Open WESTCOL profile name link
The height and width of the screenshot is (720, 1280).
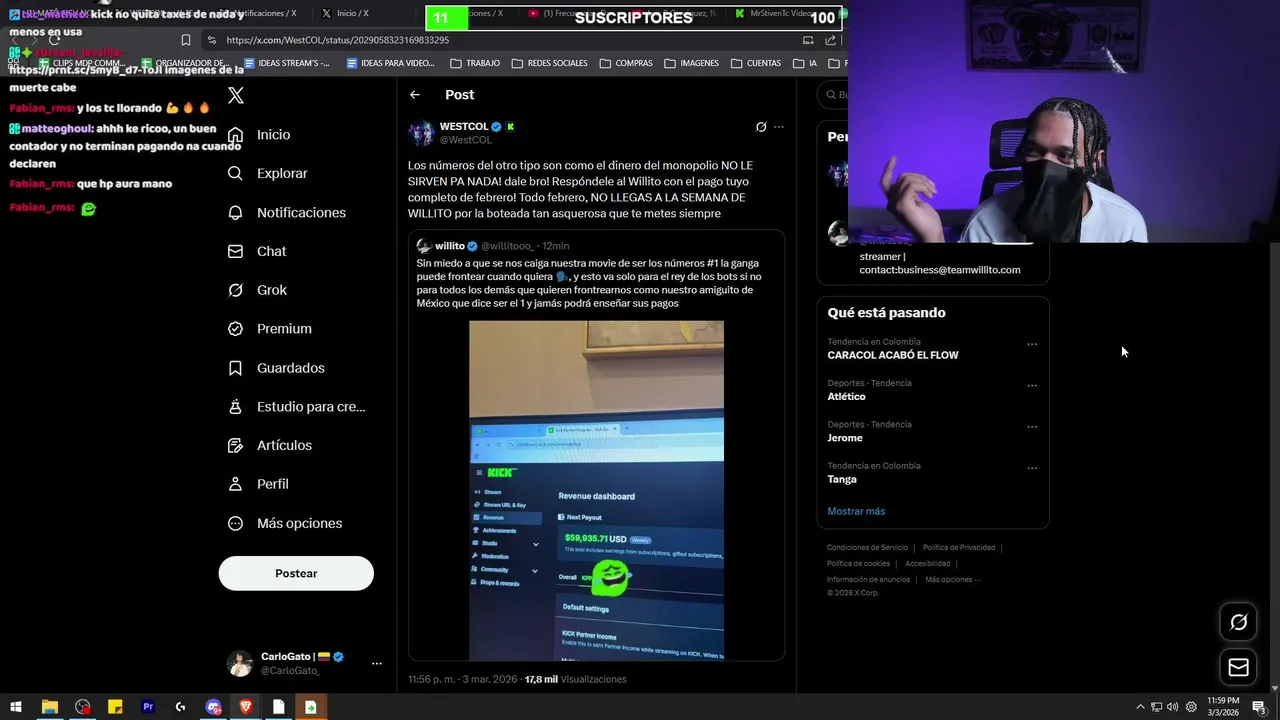[464, 127]
